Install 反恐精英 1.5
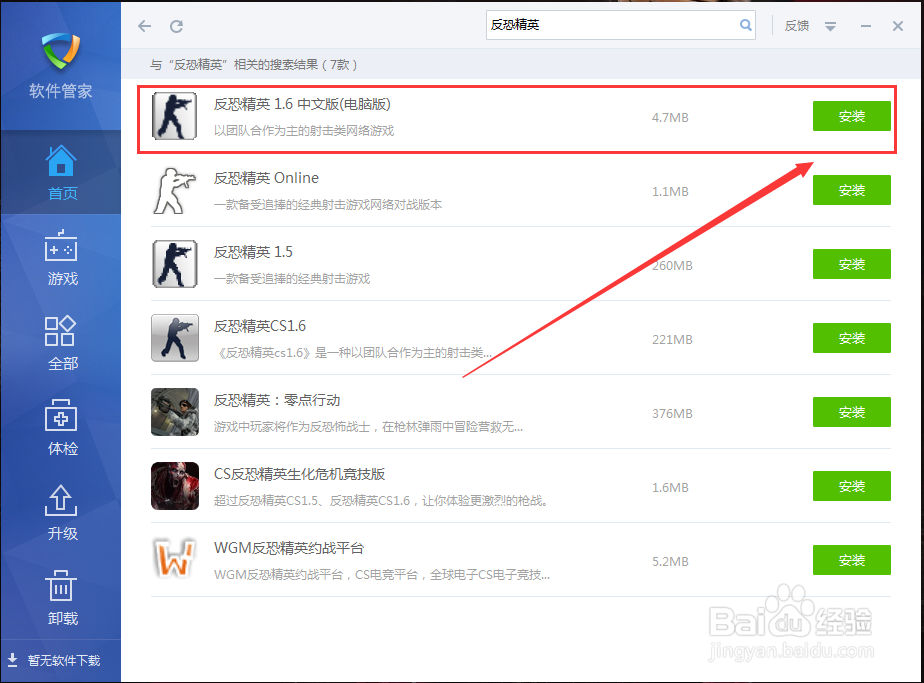The height and width of the screenshot is (683, 924). [852, 264]
